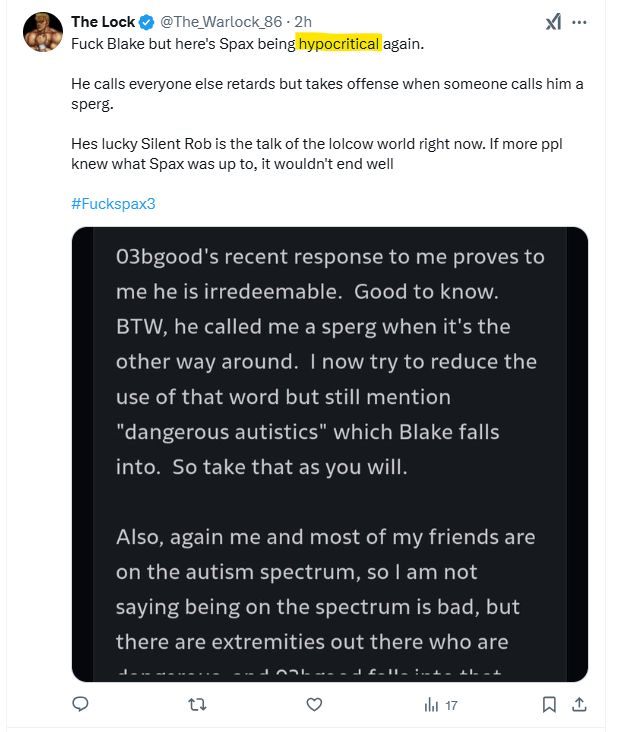Like the tweet with the heart icon
The height and width of the screenshot is (732, 623).
tap(315, 705)
